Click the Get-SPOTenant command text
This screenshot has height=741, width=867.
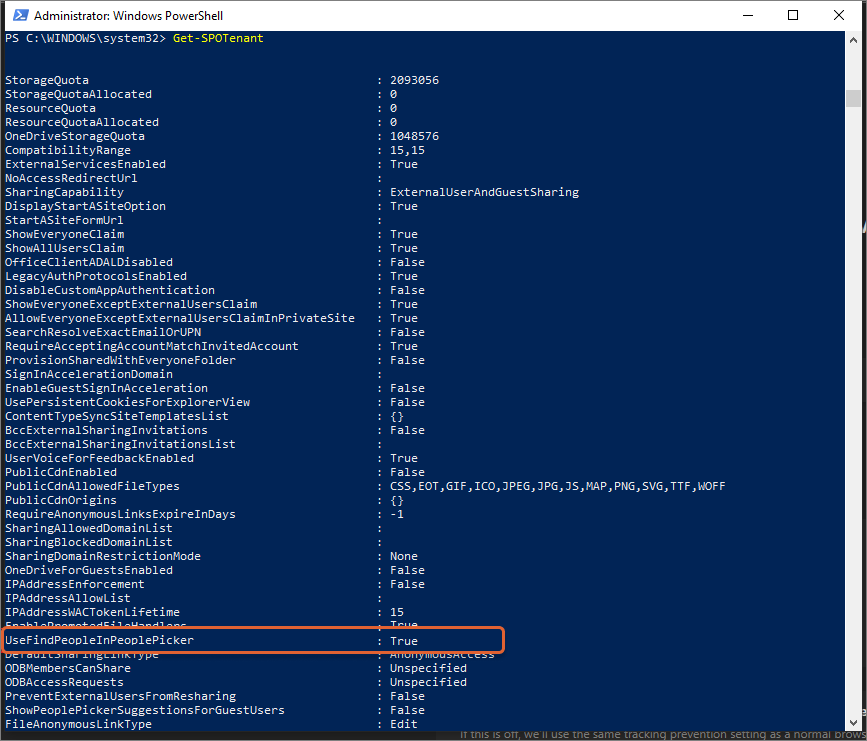(x=218, y=38)
